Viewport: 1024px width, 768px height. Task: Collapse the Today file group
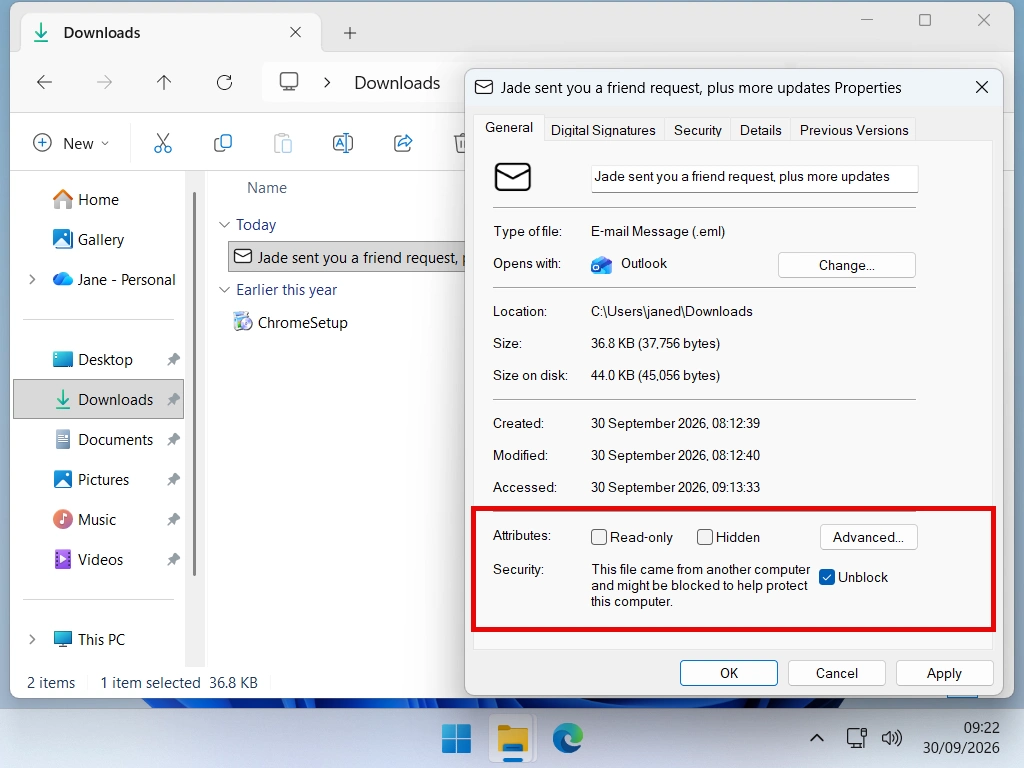(224, 225)
